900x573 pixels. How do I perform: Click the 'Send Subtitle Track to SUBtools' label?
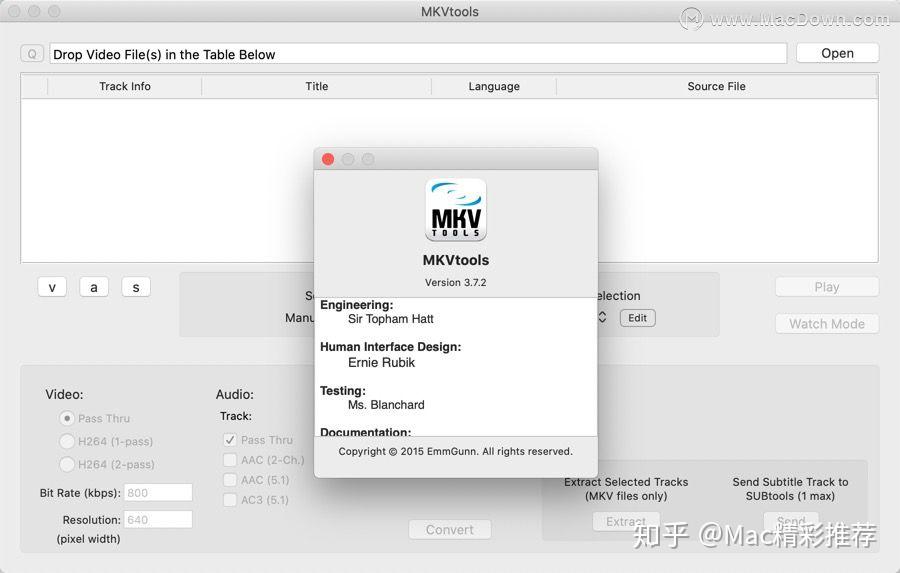tap(790, 489)
